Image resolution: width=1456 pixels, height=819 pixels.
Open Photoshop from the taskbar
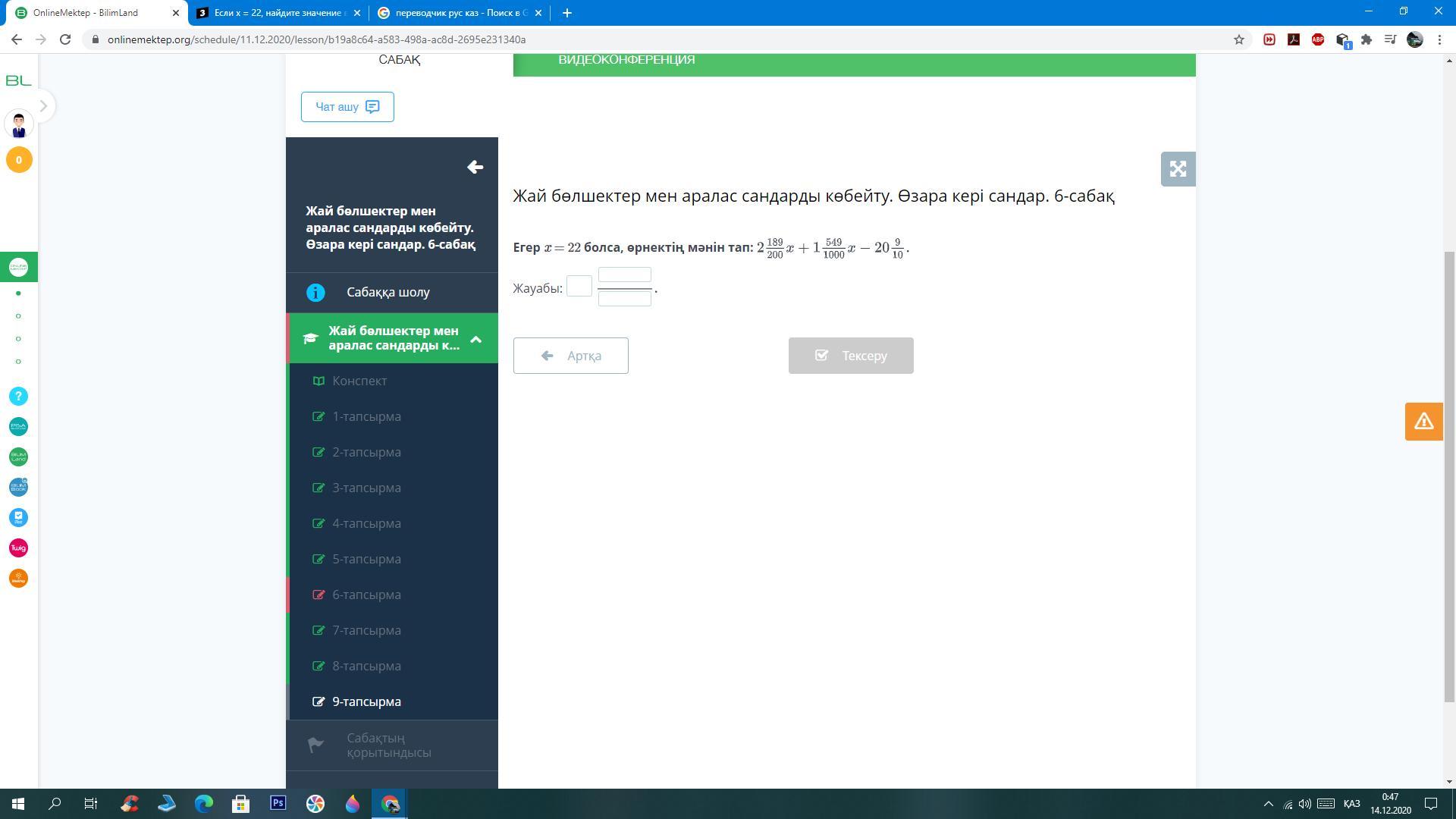tap(278, 803)
